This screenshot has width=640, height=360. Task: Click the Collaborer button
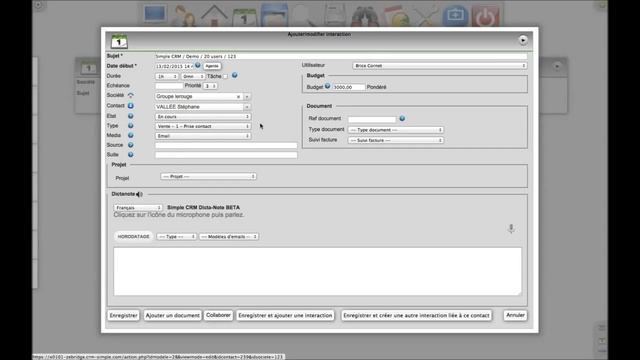coord(218,315)
